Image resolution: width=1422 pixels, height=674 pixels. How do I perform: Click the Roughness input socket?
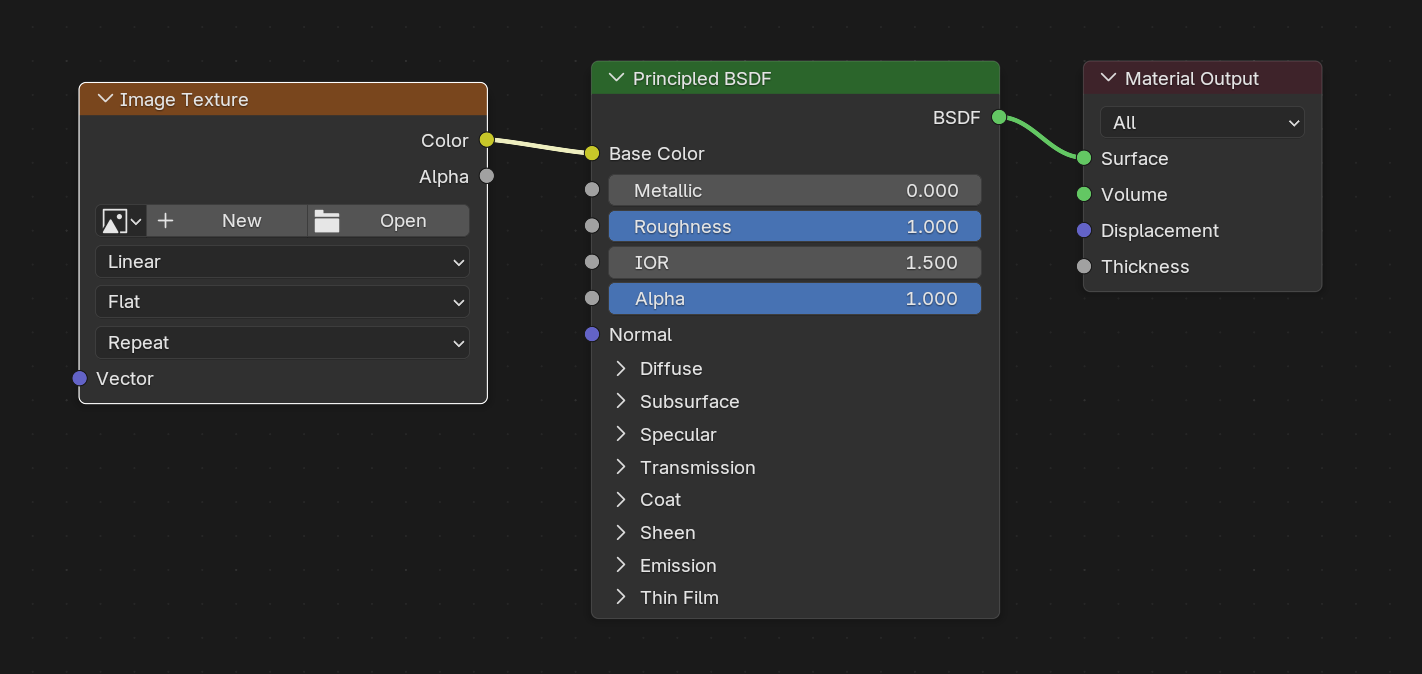tap(592, 226)
